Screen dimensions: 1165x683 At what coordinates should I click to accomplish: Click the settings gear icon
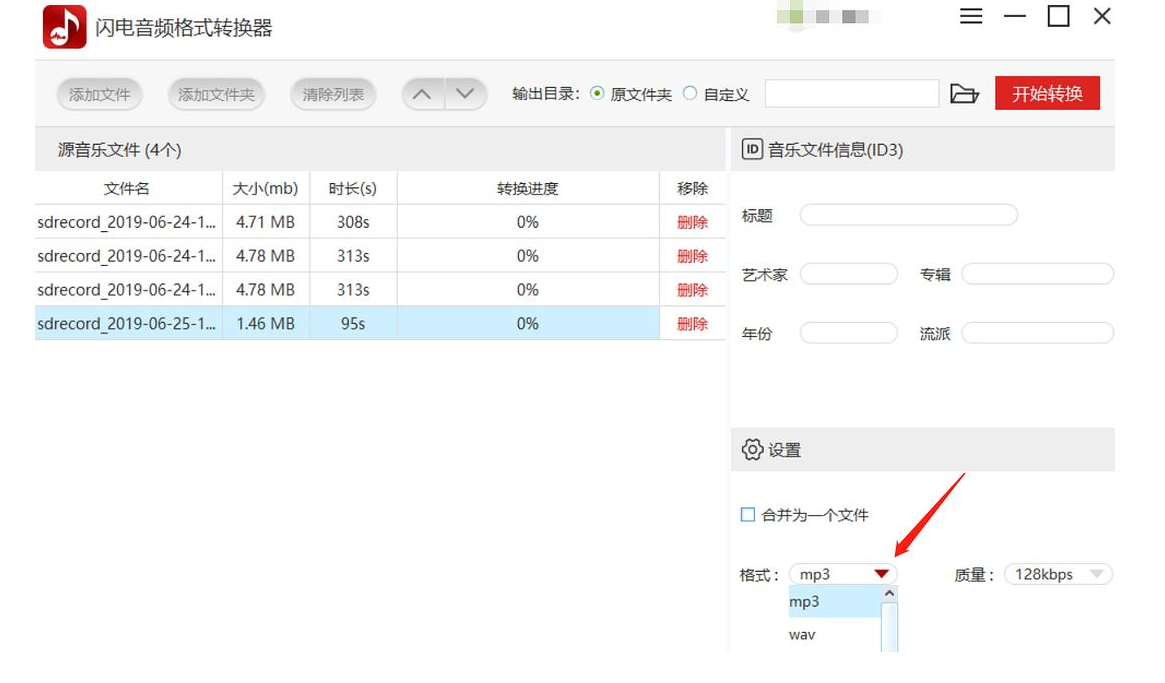click(x=752, y=450)
